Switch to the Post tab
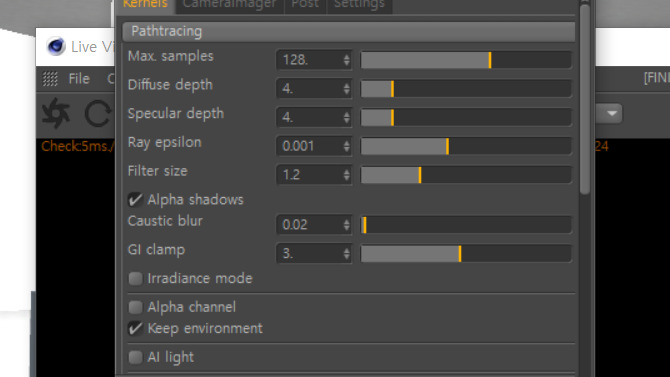670x377 pixels. point(305,5)
